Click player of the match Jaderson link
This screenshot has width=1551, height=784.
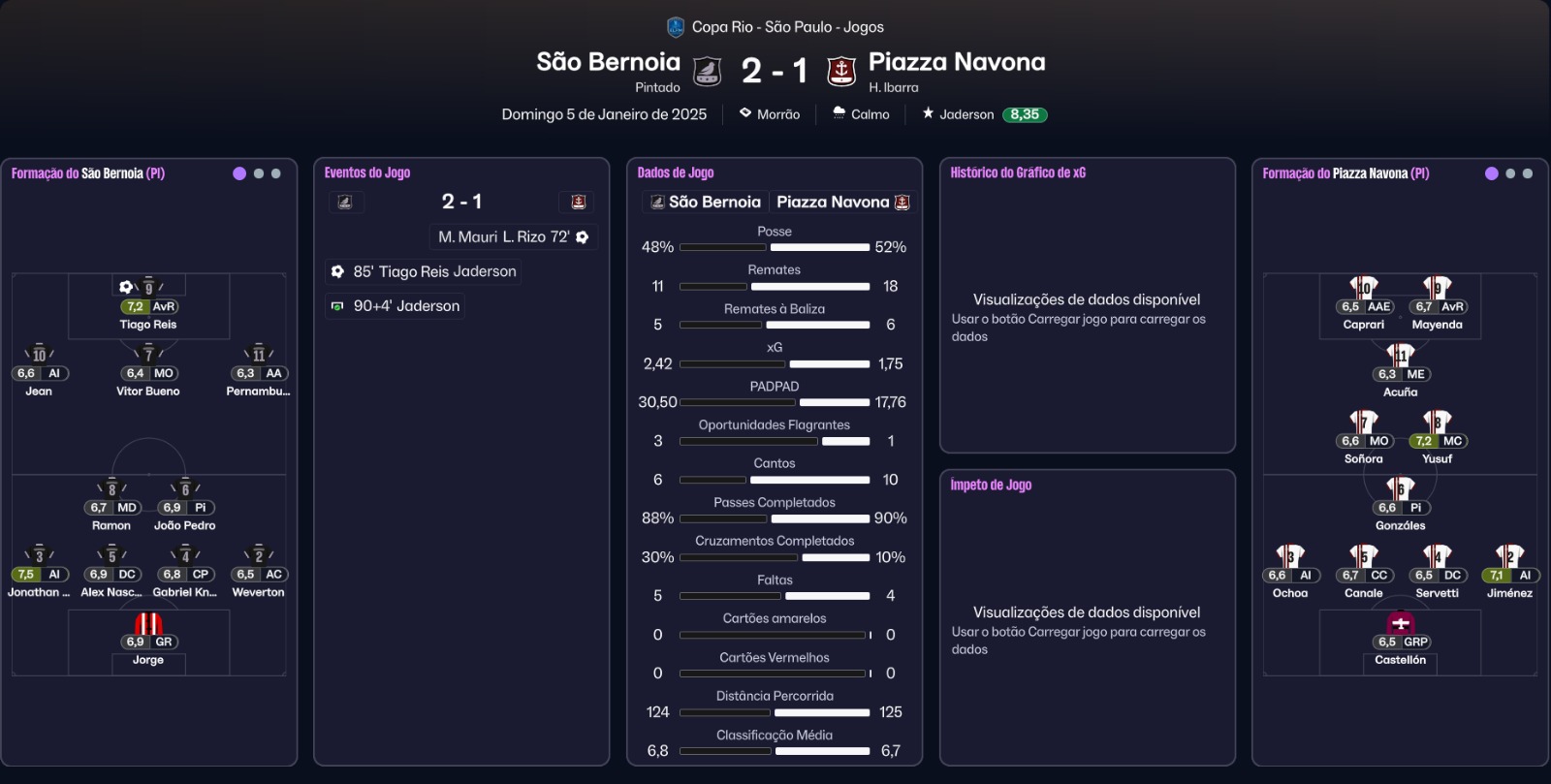966,114
